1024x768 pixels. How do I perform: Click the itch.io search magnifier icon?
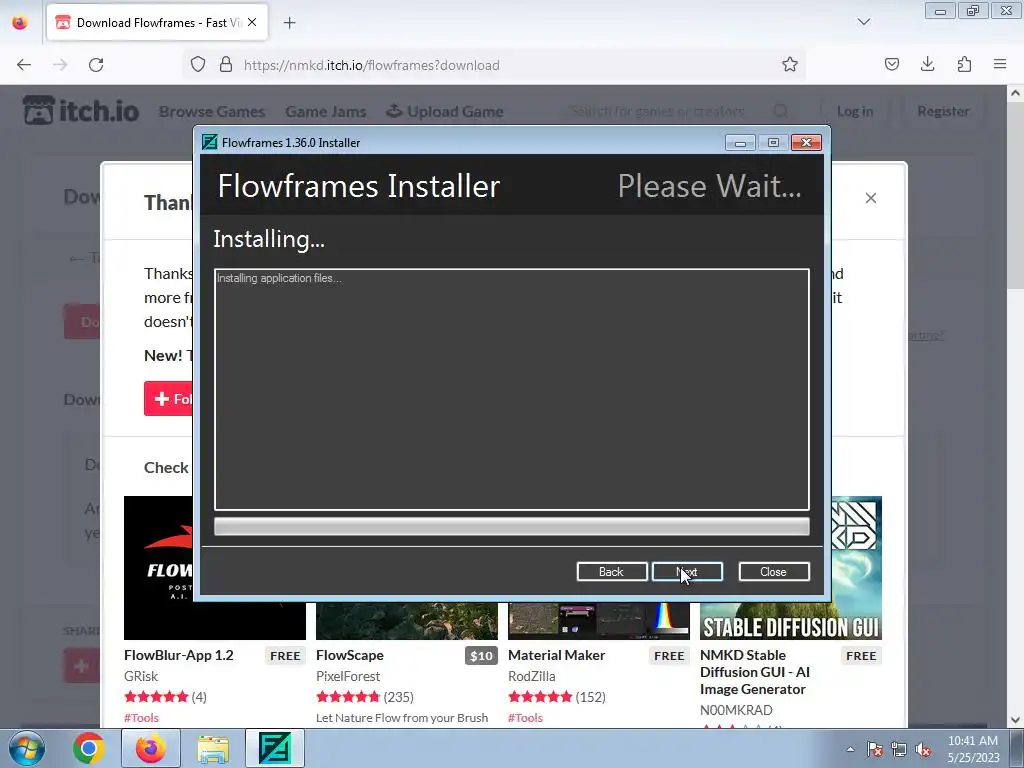click(780, 112)
